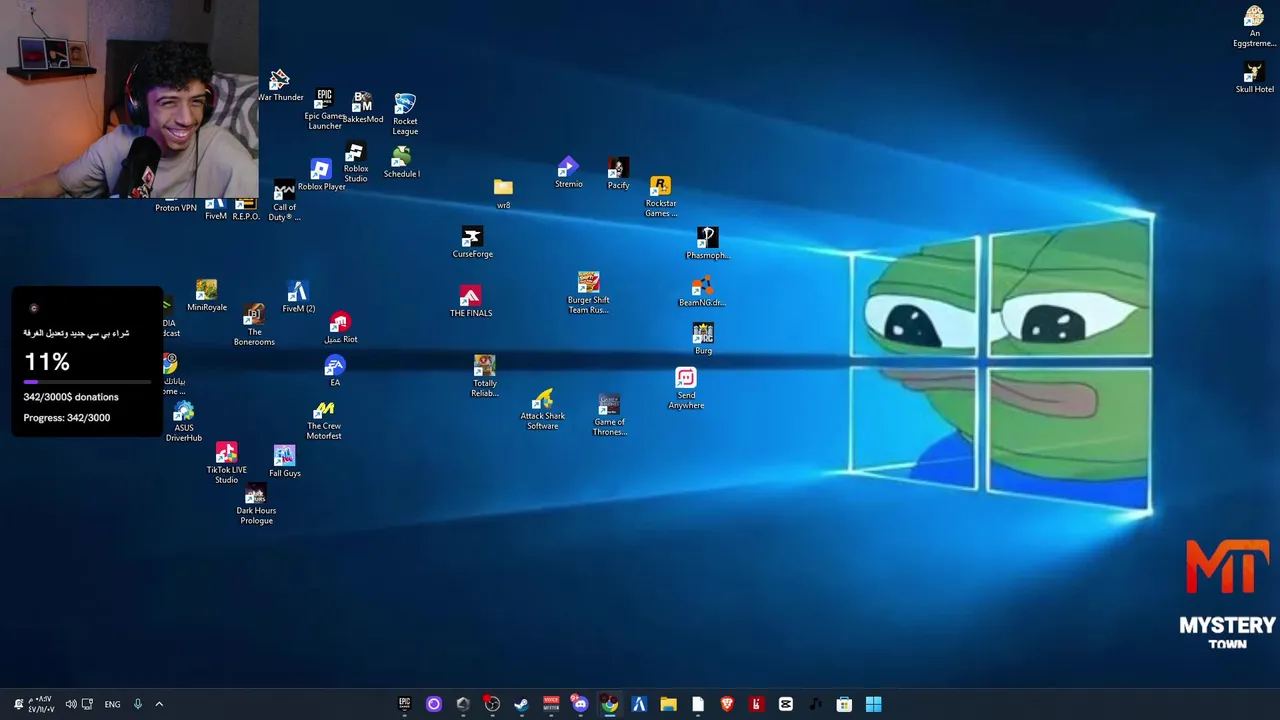Viewport: 1280px width, 720px height.
Task: Click the donation goal progress bar
Action: [87, 382]
